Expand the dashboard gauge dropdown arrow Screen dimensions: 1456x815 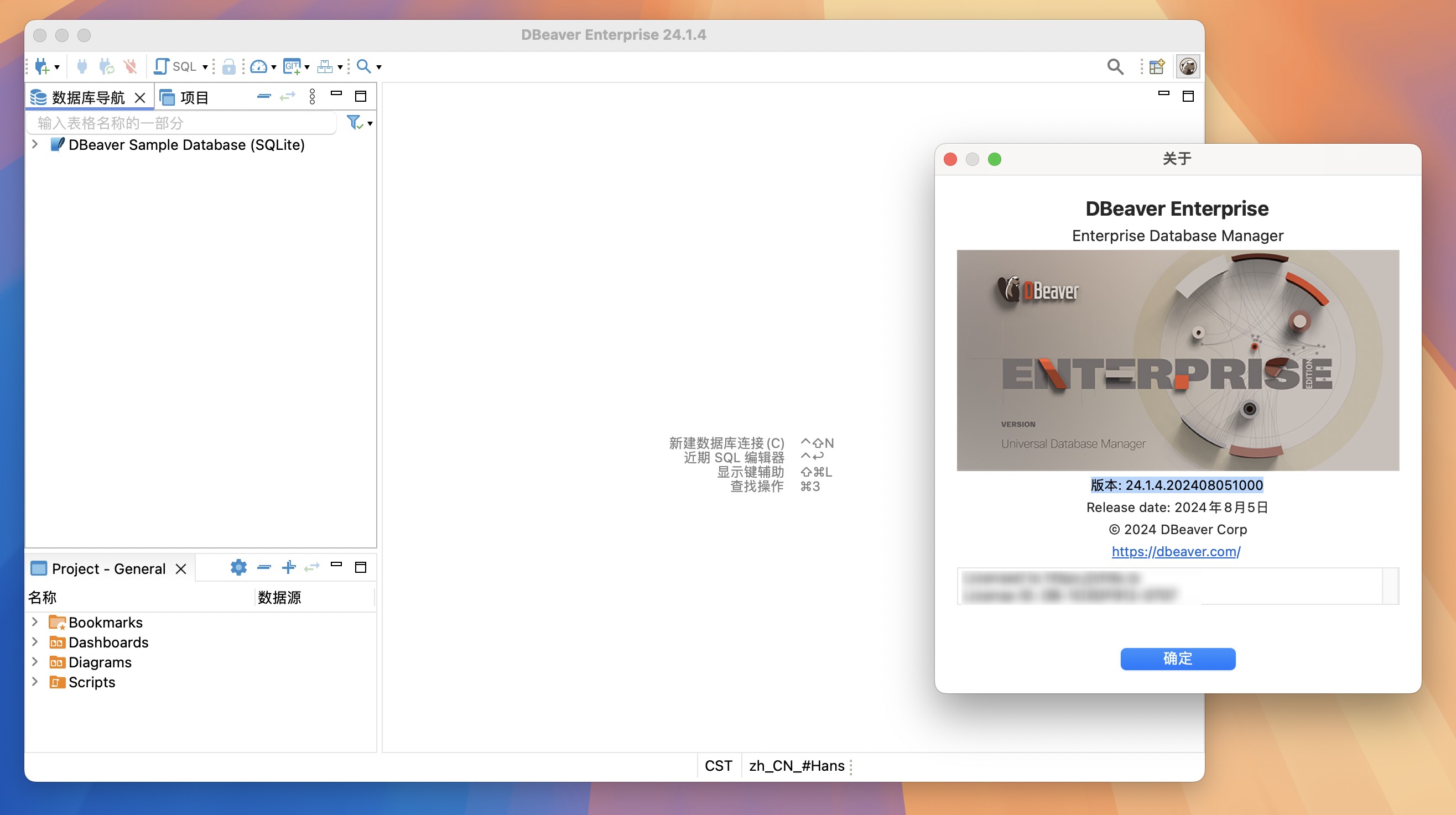pyautogui.click(x=274, y=67)
